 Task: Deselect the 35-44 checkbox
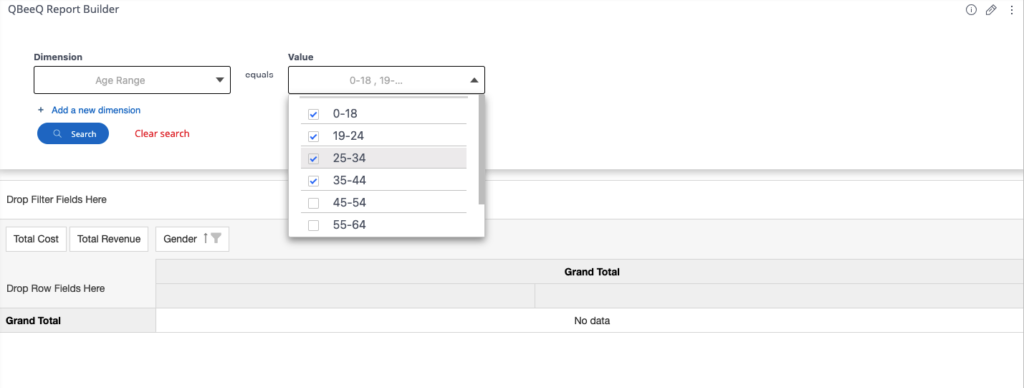pyautogui.click(x=313, y=181)
